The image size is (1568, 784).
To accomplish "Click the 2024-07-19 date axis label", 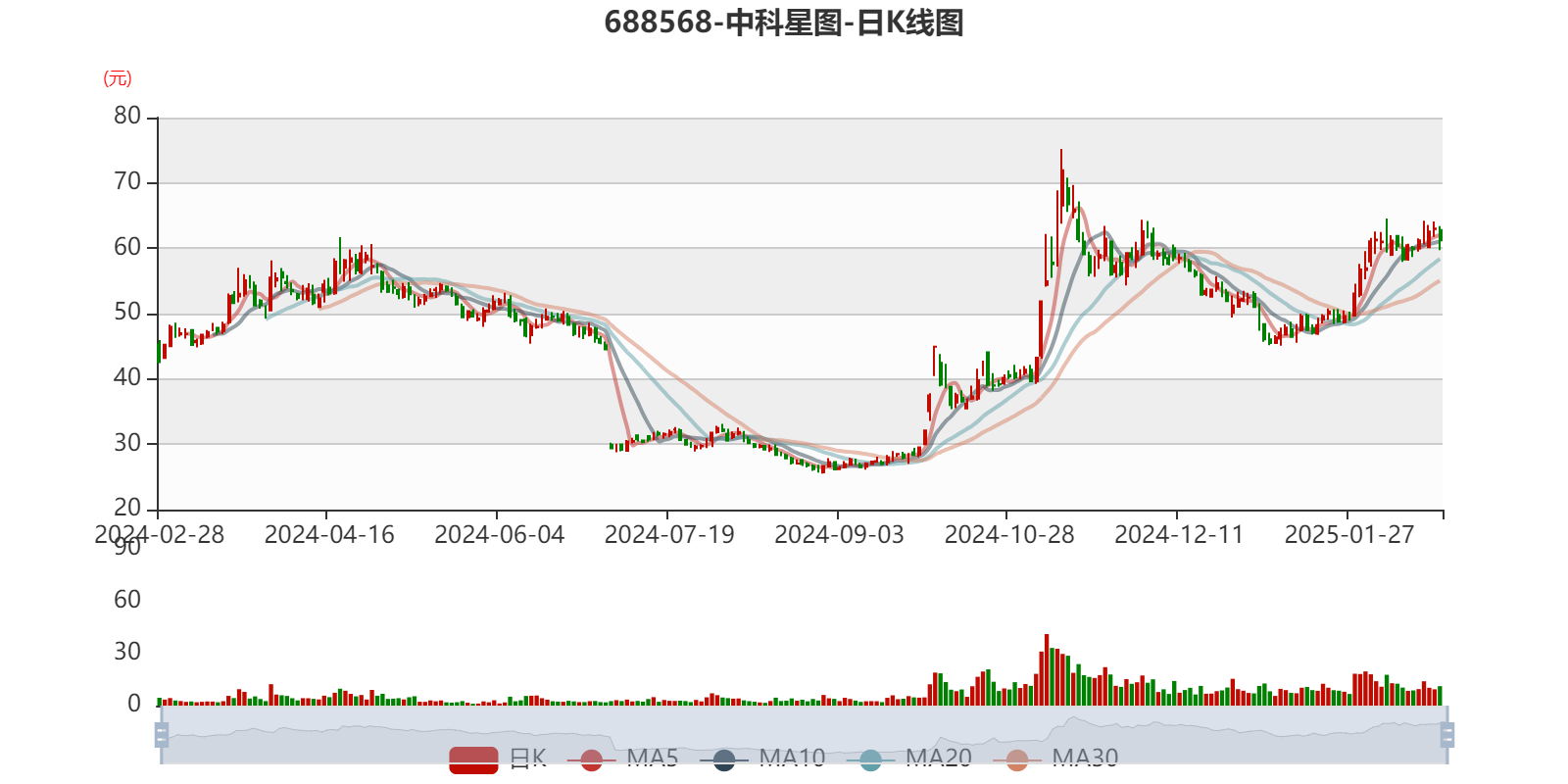I will pos(669,535).
